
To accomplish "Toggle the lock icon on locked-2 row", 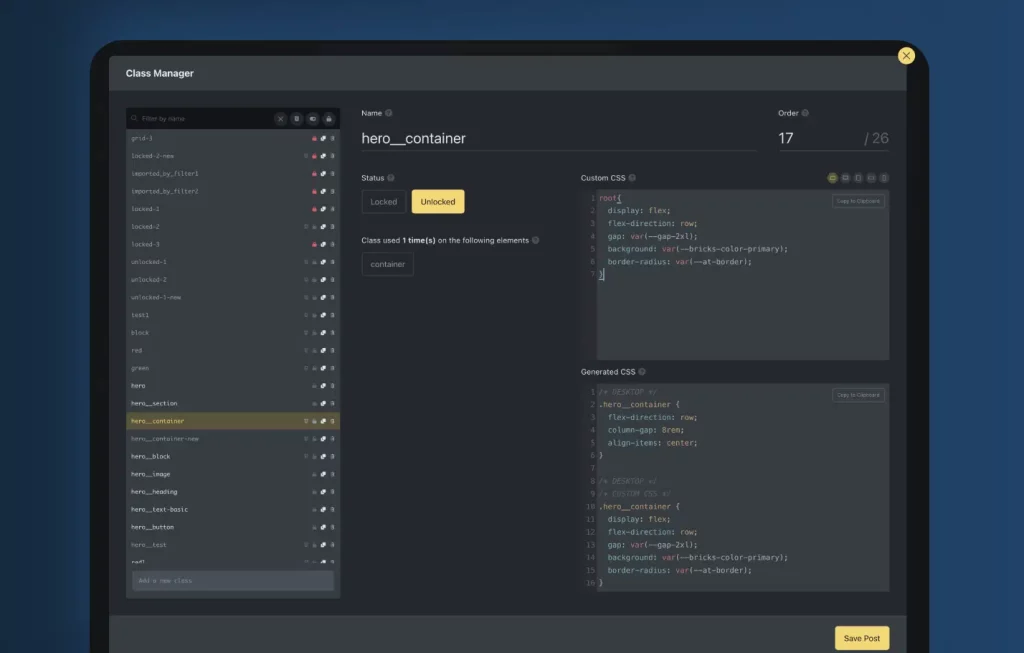I will point(314,227).
